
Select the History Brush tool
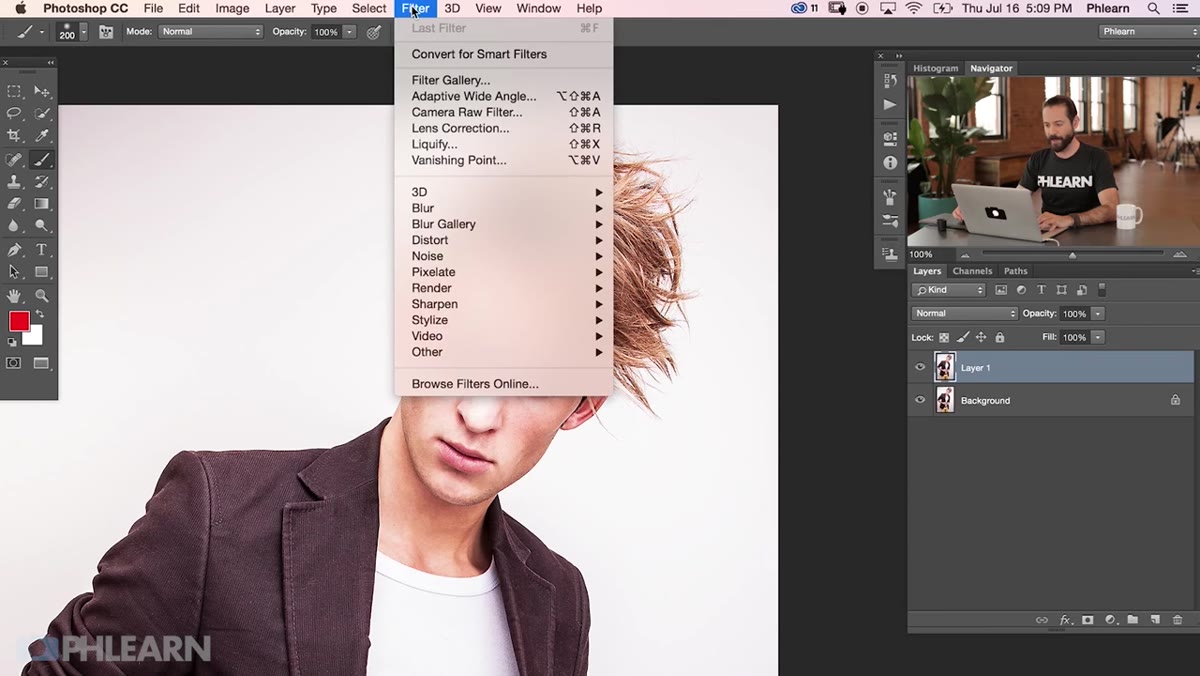(x=42, y=182)
